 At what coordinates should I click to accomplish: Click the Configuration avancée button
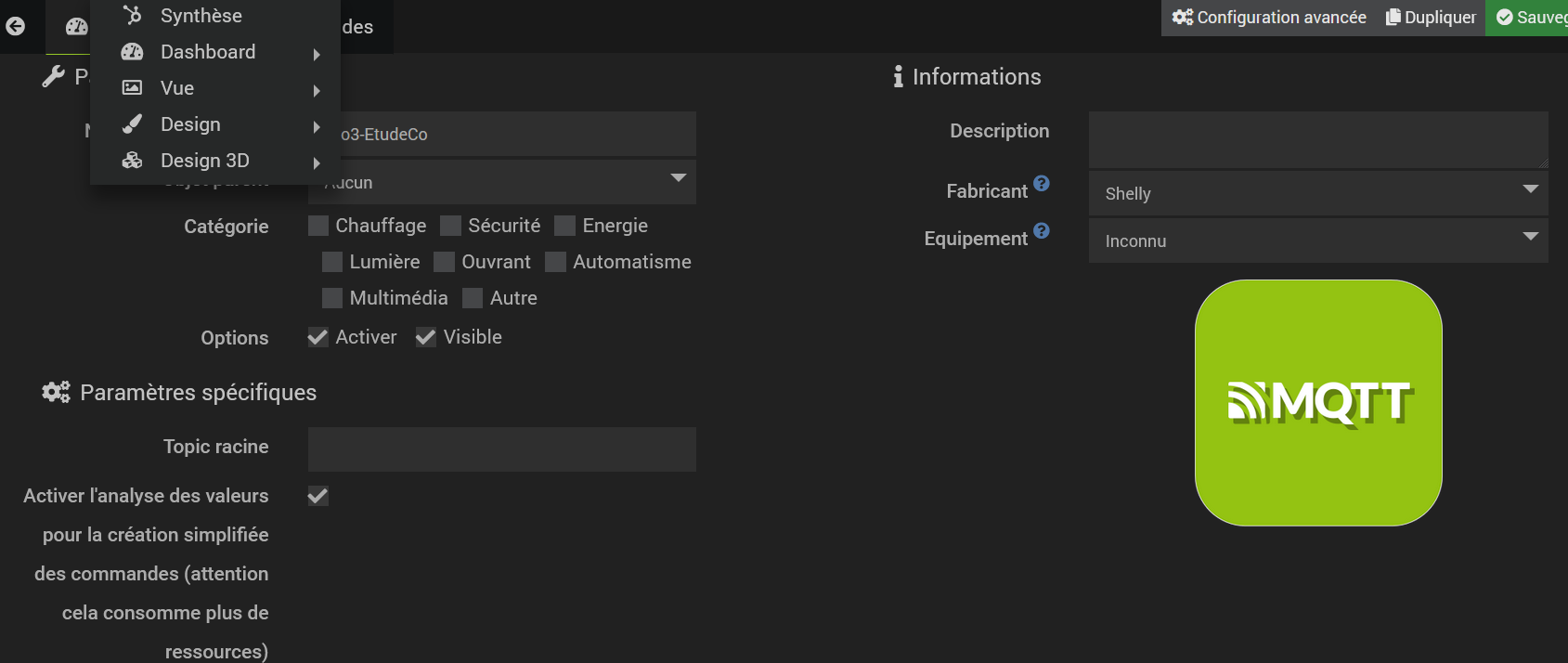click(x=1268, y=18)
